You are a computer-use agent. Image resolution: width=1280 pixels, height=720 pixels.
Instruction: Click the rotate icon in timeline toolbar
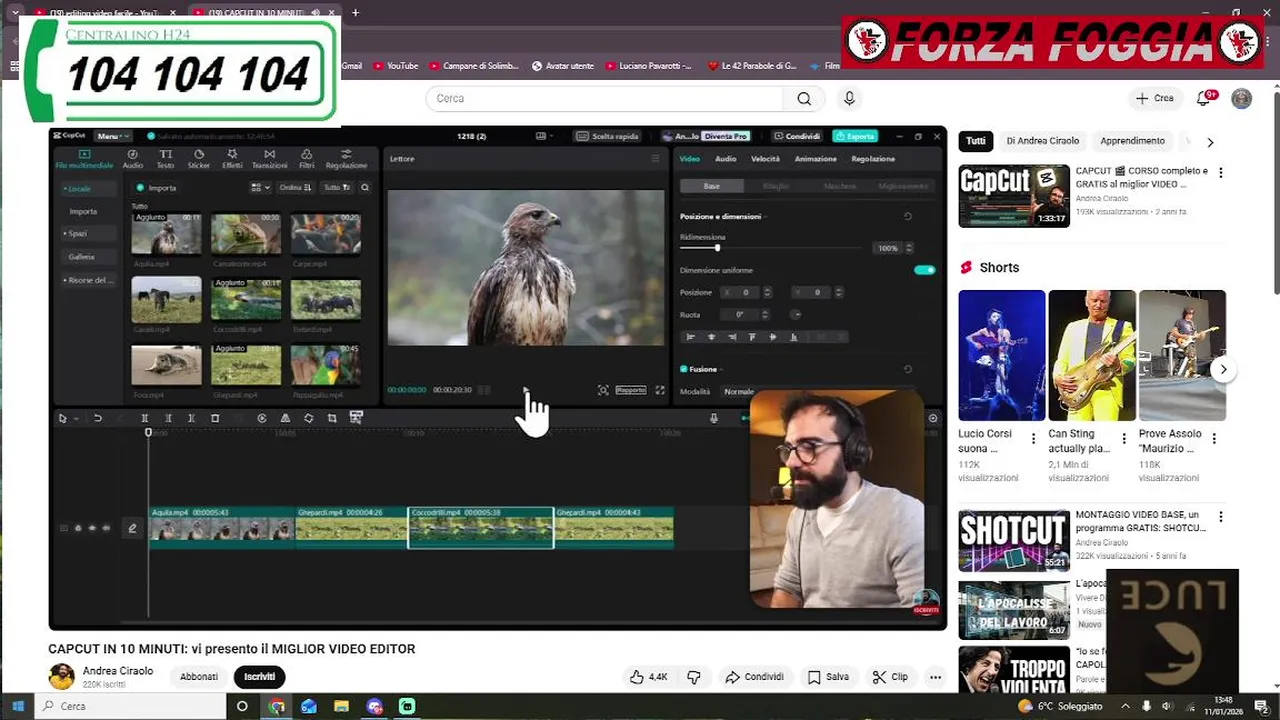coord(309,418)
